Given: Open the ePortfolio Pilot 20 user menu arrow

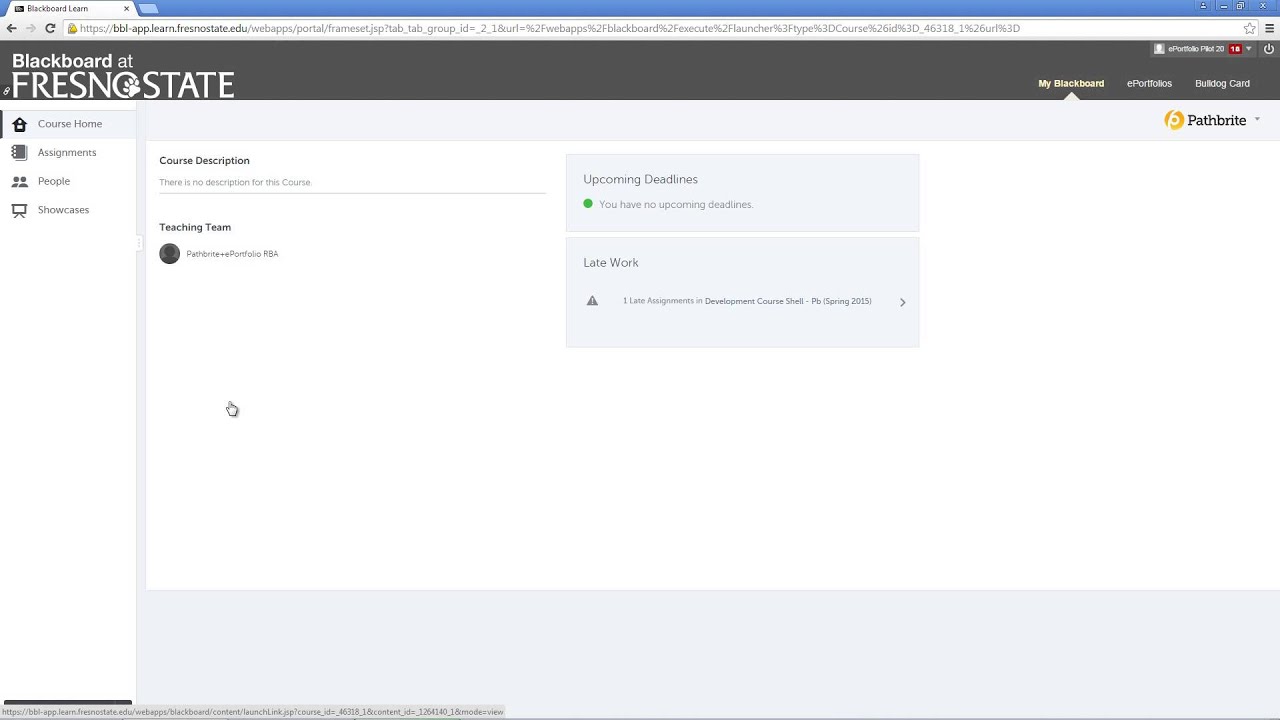Looking at the screenshot, I should pos(1249,48).
